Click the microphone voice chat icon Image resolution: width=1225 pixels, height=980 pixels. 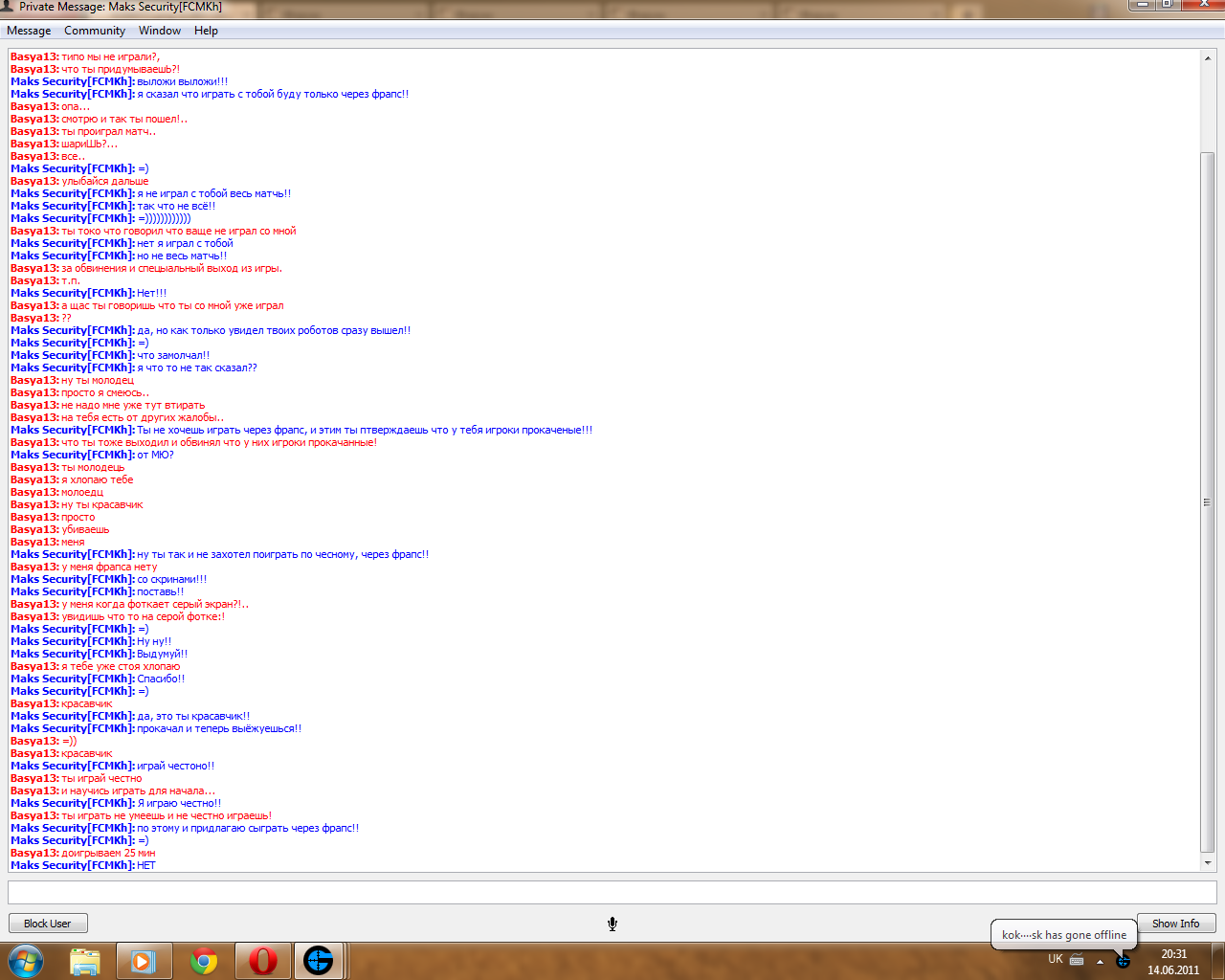[612, 924]
